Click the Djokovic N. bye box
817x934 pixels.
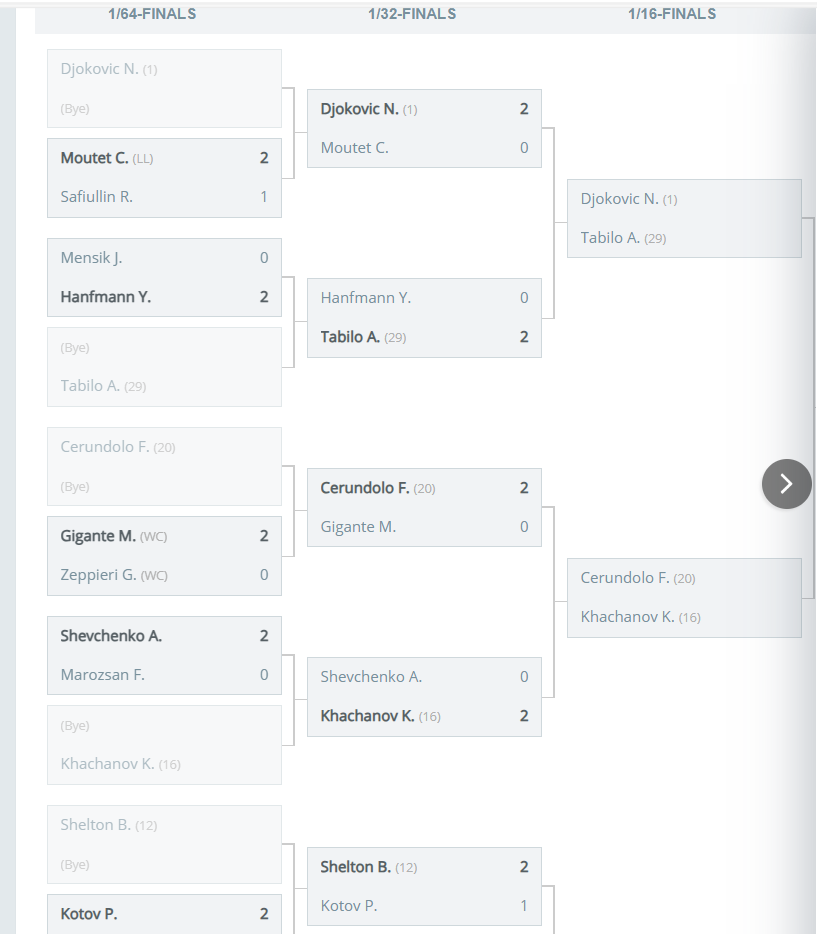(x=164, y=88)
